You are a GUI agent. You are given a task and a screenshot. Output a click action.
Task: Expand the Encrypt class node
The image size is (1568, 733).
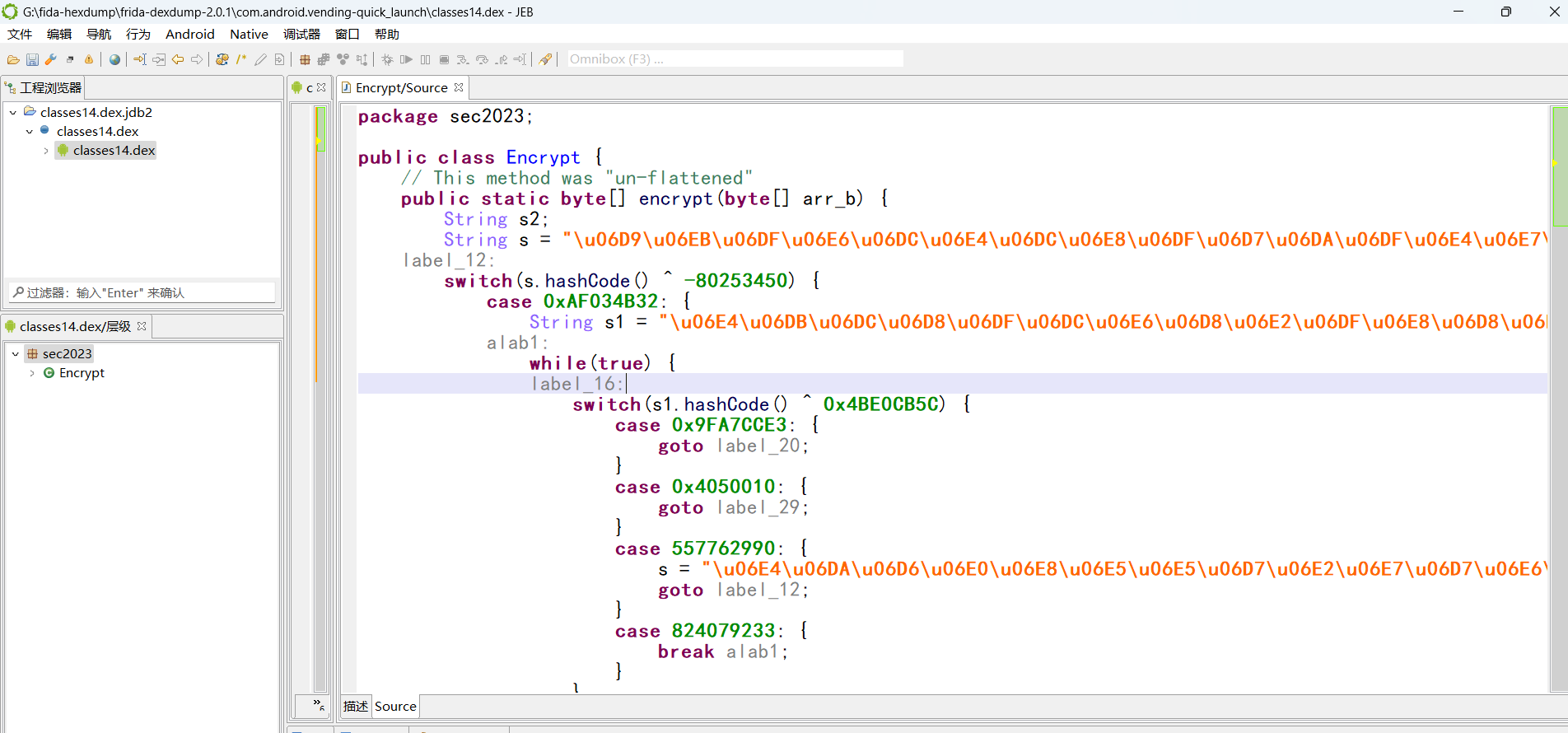coord(32,373)
